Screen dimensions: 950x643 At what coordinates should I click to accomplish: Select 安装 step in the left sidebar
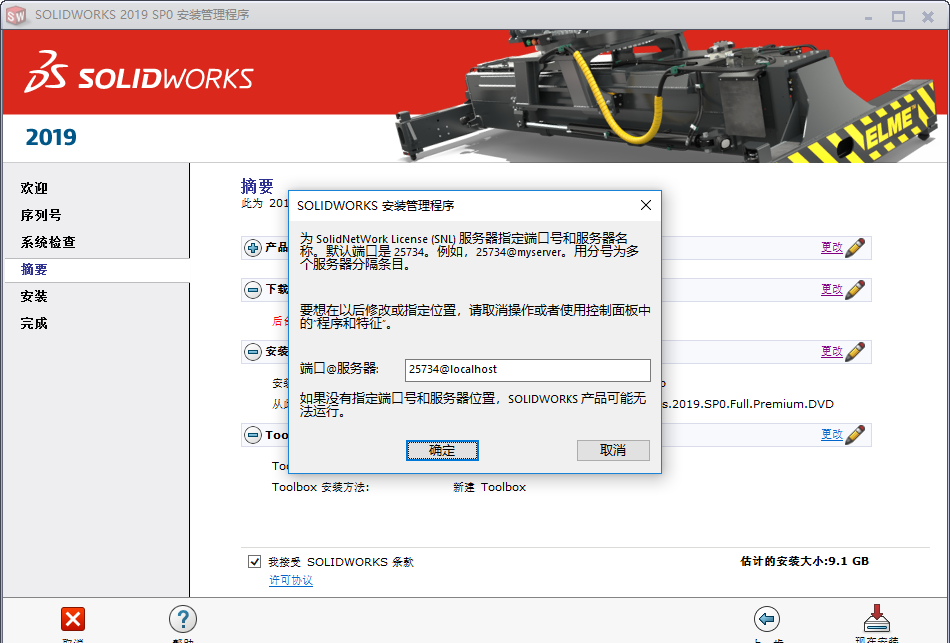coord(34,296)
